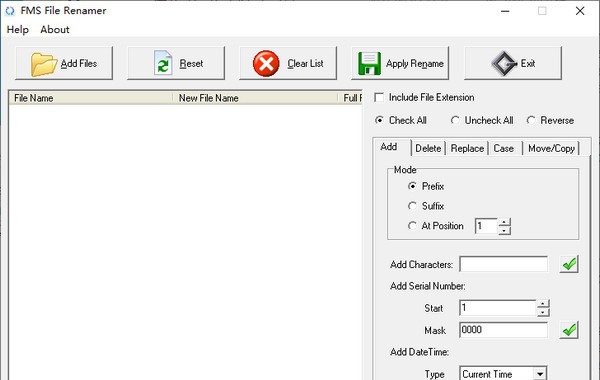The height and width of the screenshot is (380, 600).
Task: Click green checkmark next to Mask field
Action: click(x=569, y=330)
